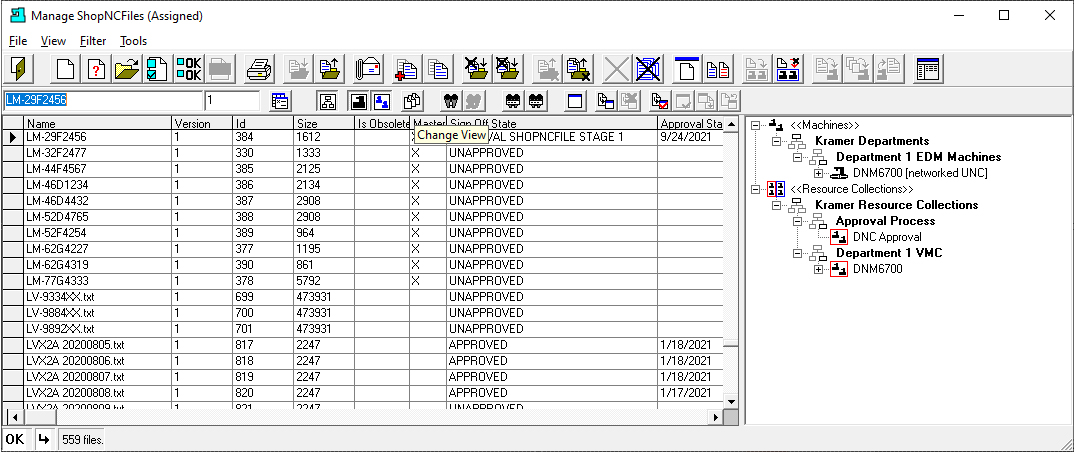The image size is (1076, 452).
Task: Click the document with red checkmark icon
Action: [659, 101]
